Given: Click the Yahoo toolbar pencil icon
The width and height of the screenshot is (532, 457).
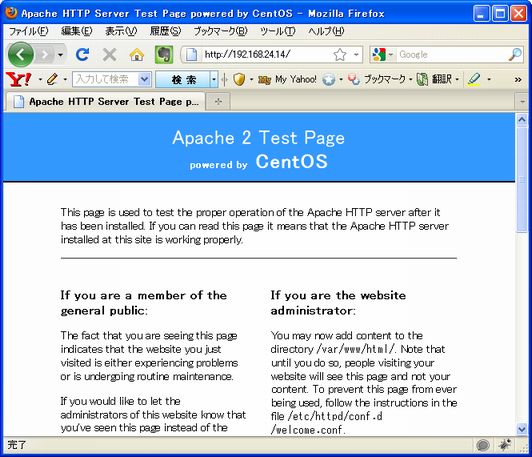Looking at the screenshot, I should click(x=52, y=79).
